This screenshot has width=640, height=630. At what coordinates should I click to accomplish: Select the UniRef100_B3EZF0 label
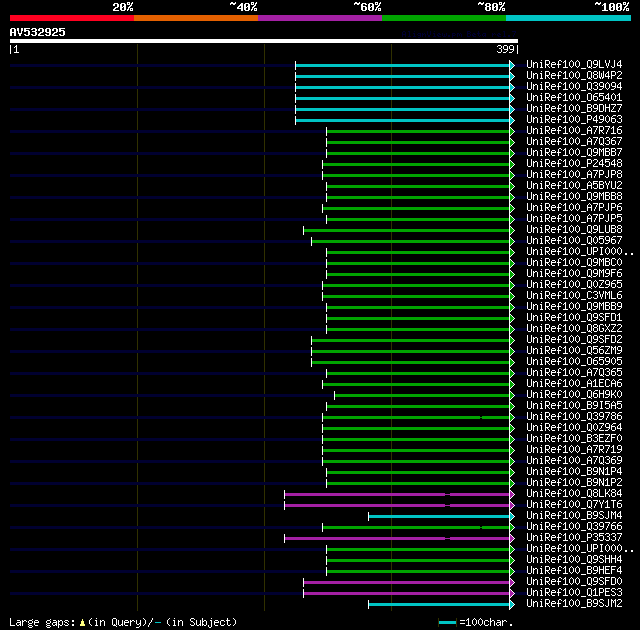pos(574,439)
